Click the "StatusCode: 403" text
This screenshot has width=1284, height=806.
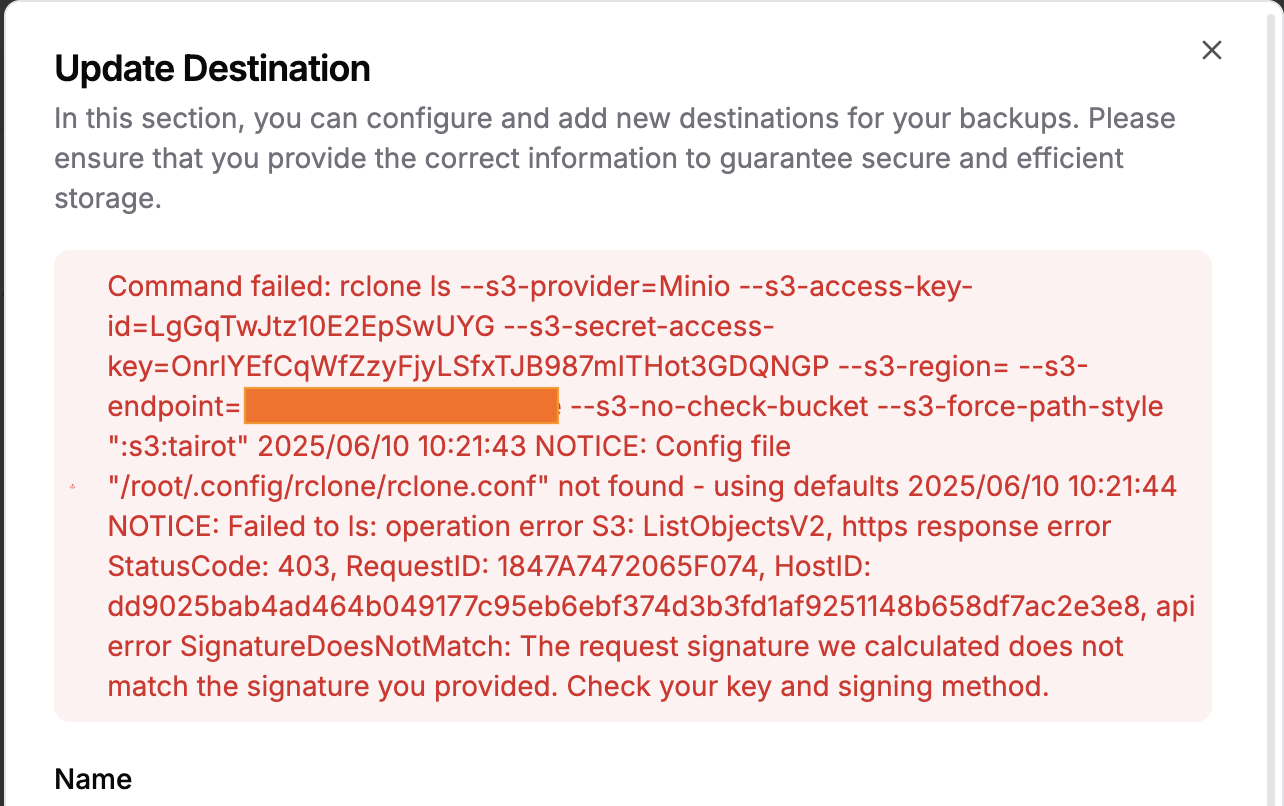pos(219,567)
